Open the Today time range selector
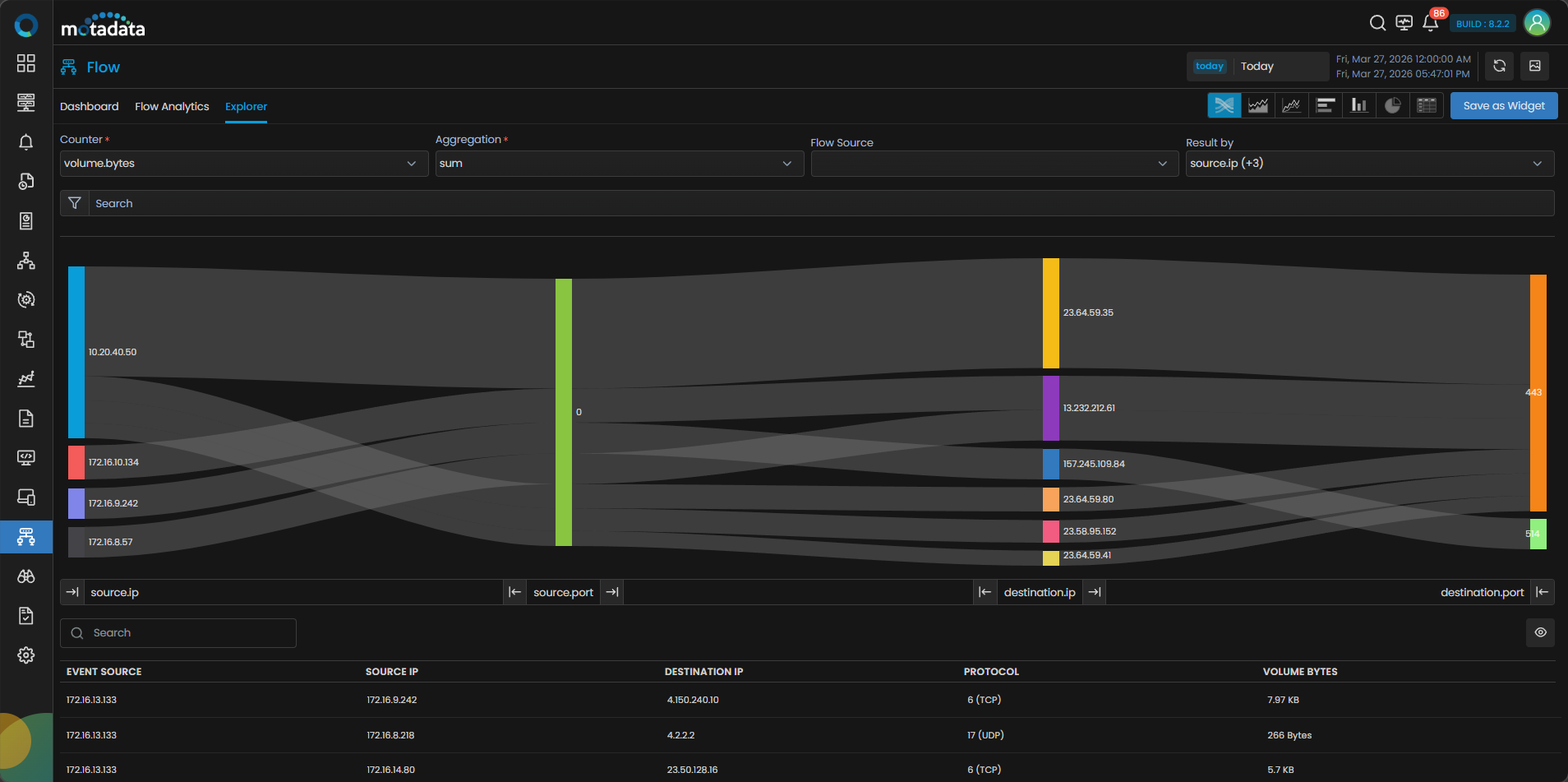This screenshot has width=1568, height=782. (x=1257, y=67)
